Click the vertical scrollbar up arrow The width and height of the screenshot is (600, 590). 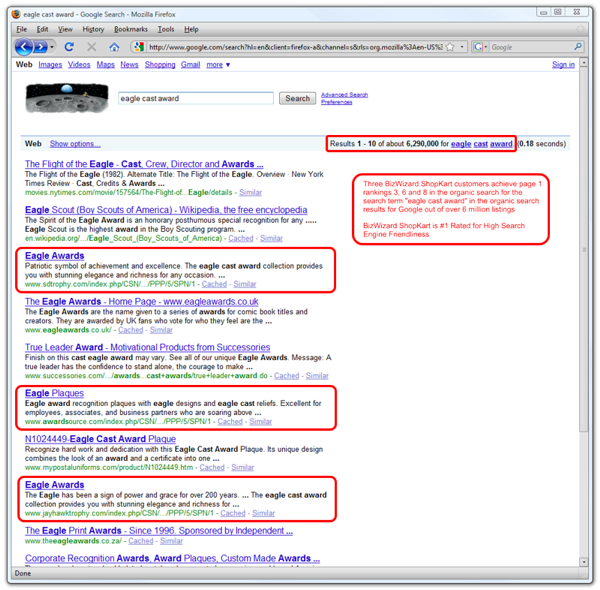[584, 62]
